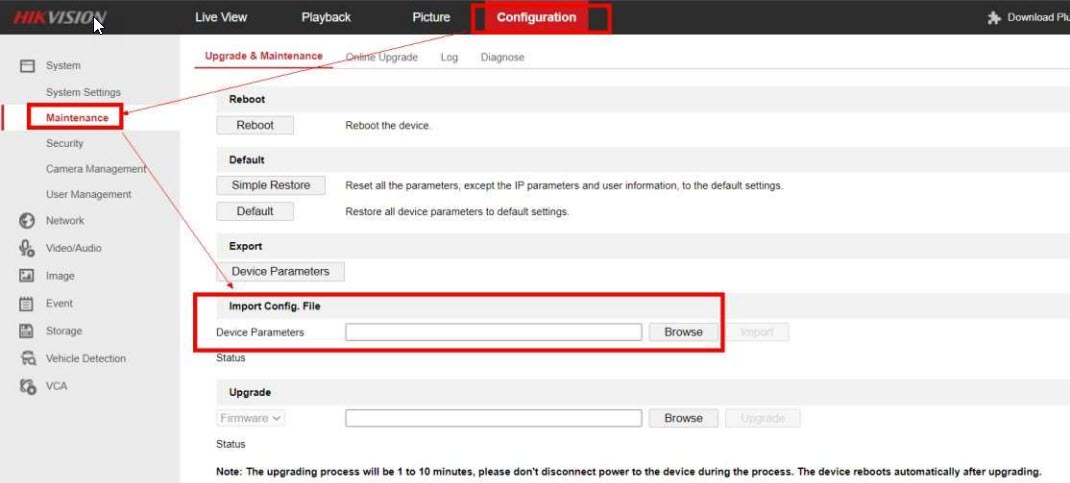Click the System monitor icon in sidebar

pyautogui.click(x=28, y=66)
